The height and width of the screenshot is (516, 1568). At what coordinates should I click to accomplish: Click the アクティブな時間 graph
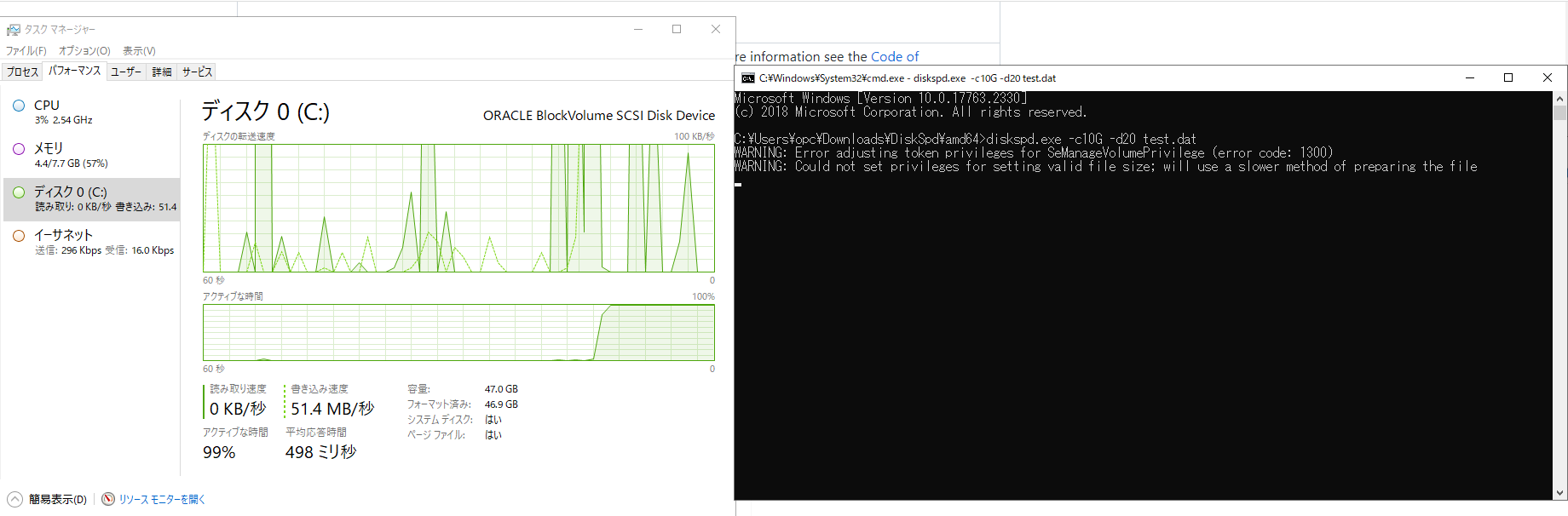click(x=458, y=332)
